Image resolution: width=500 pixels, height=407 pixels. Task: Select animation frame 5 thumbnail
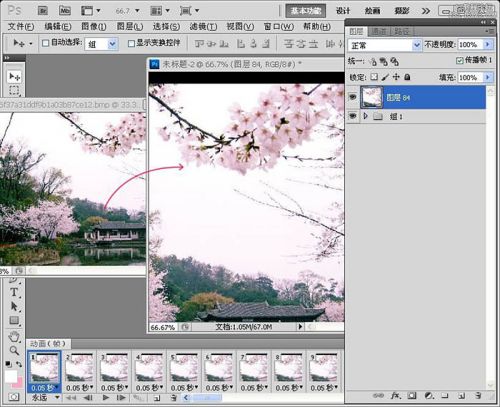point(183,368)
